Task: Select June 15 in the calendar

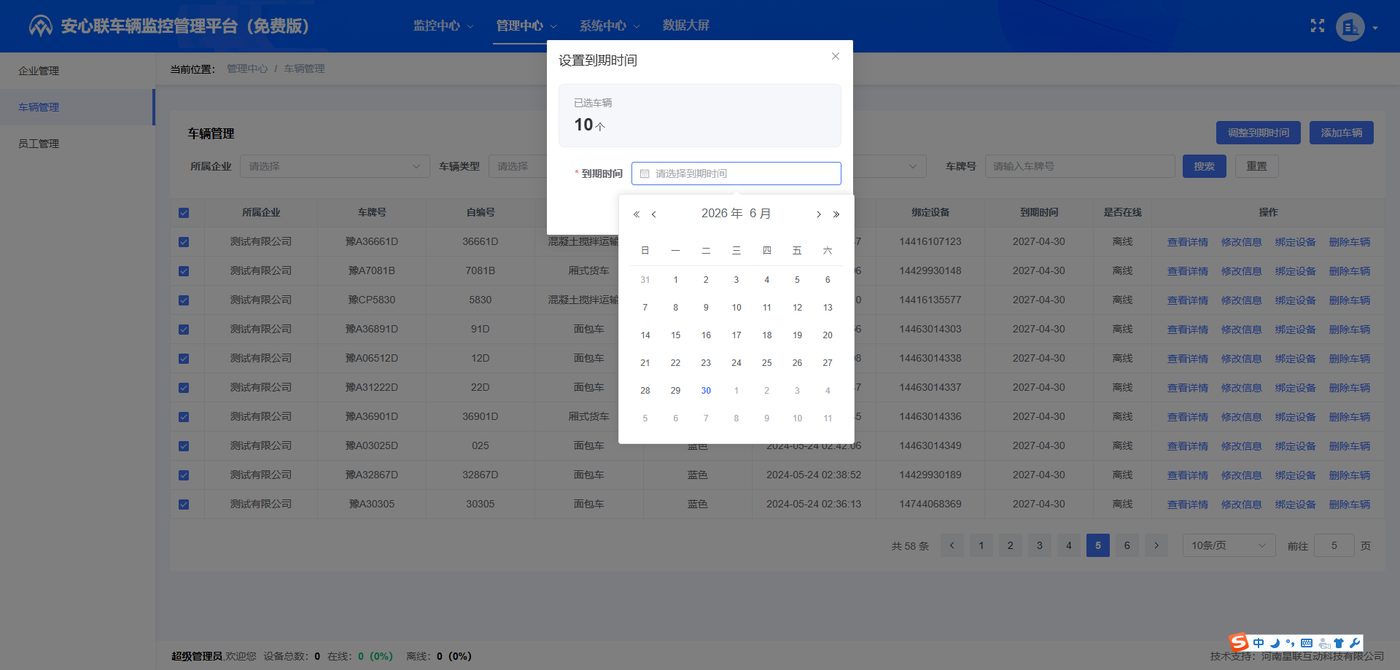Action: 675,336
